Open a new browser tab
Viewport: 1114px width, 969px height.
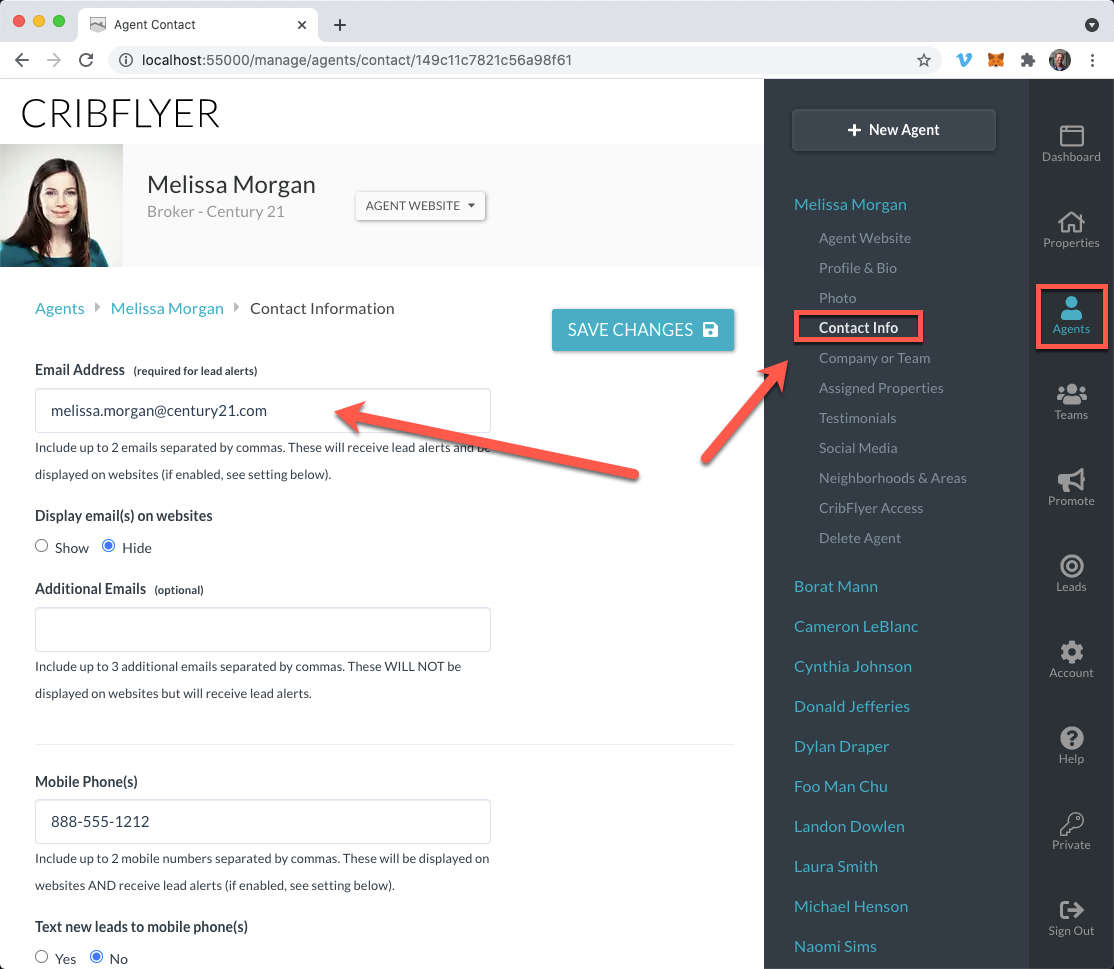click(x=340, y=25)
